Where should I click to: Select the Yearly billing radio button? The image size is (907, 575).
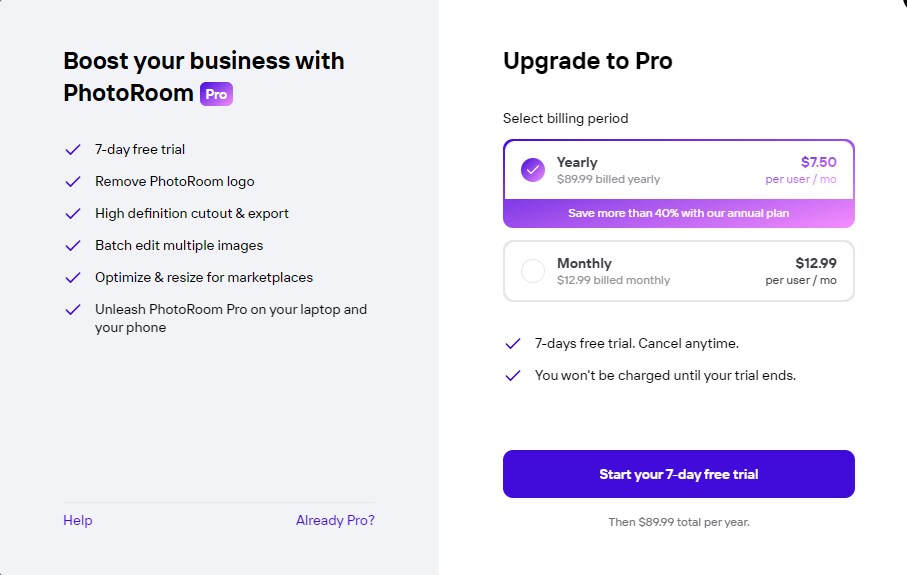pyautogui.click(x=533, y=170)
